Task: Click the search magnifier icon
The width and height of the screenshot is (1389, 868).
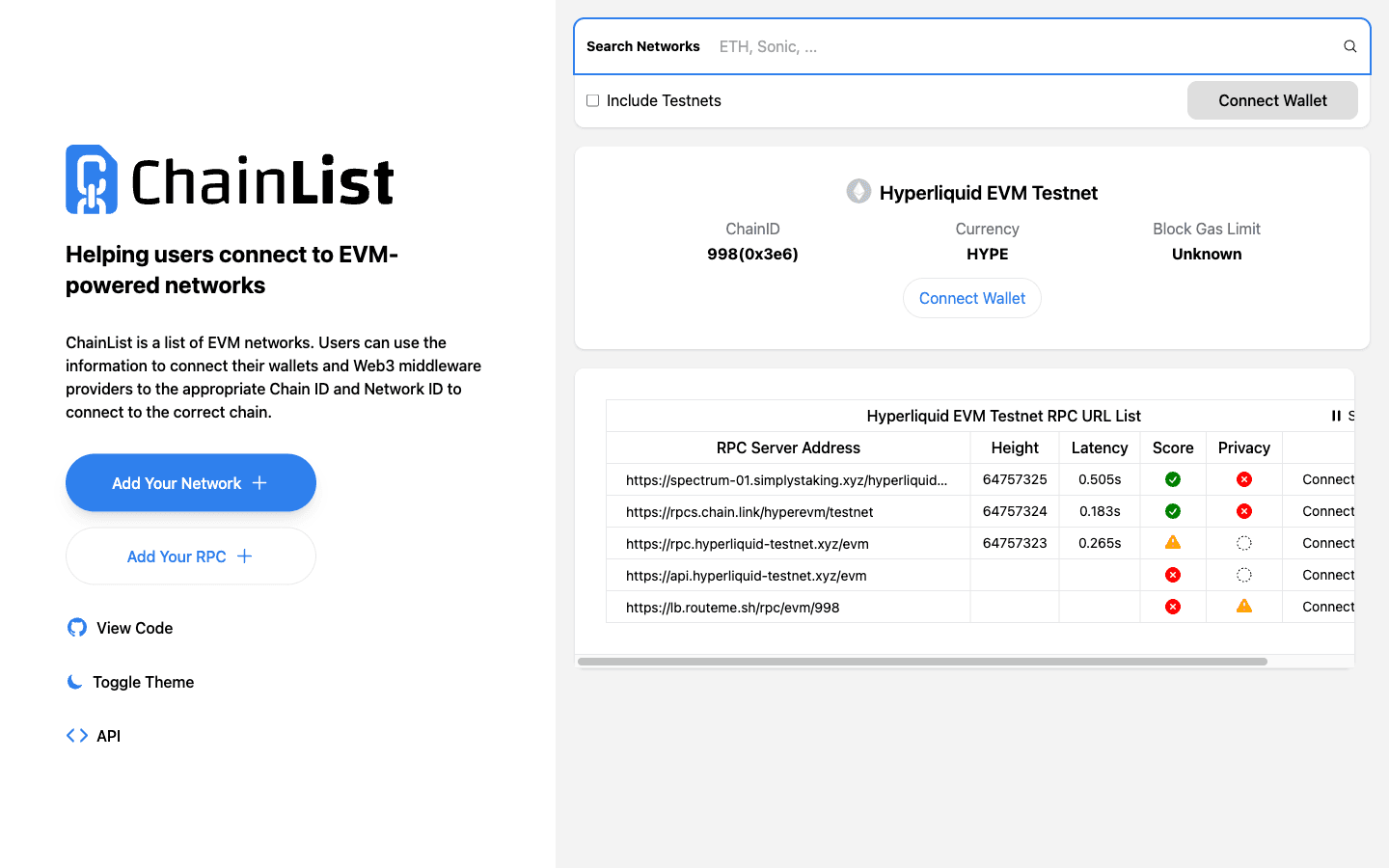Action: tap(1350, 46)
